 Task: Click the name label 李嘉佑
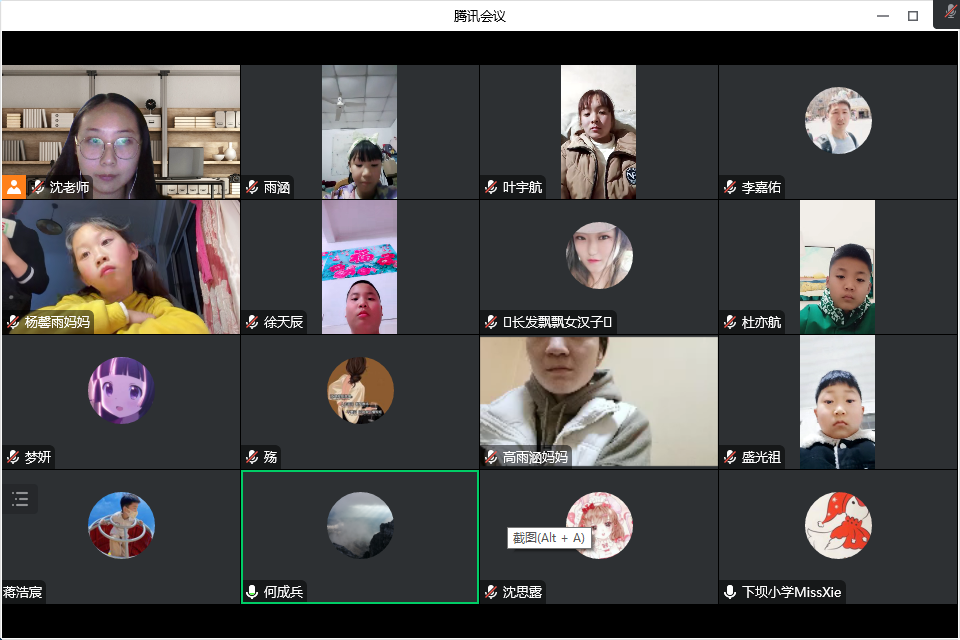coord(761,187)
